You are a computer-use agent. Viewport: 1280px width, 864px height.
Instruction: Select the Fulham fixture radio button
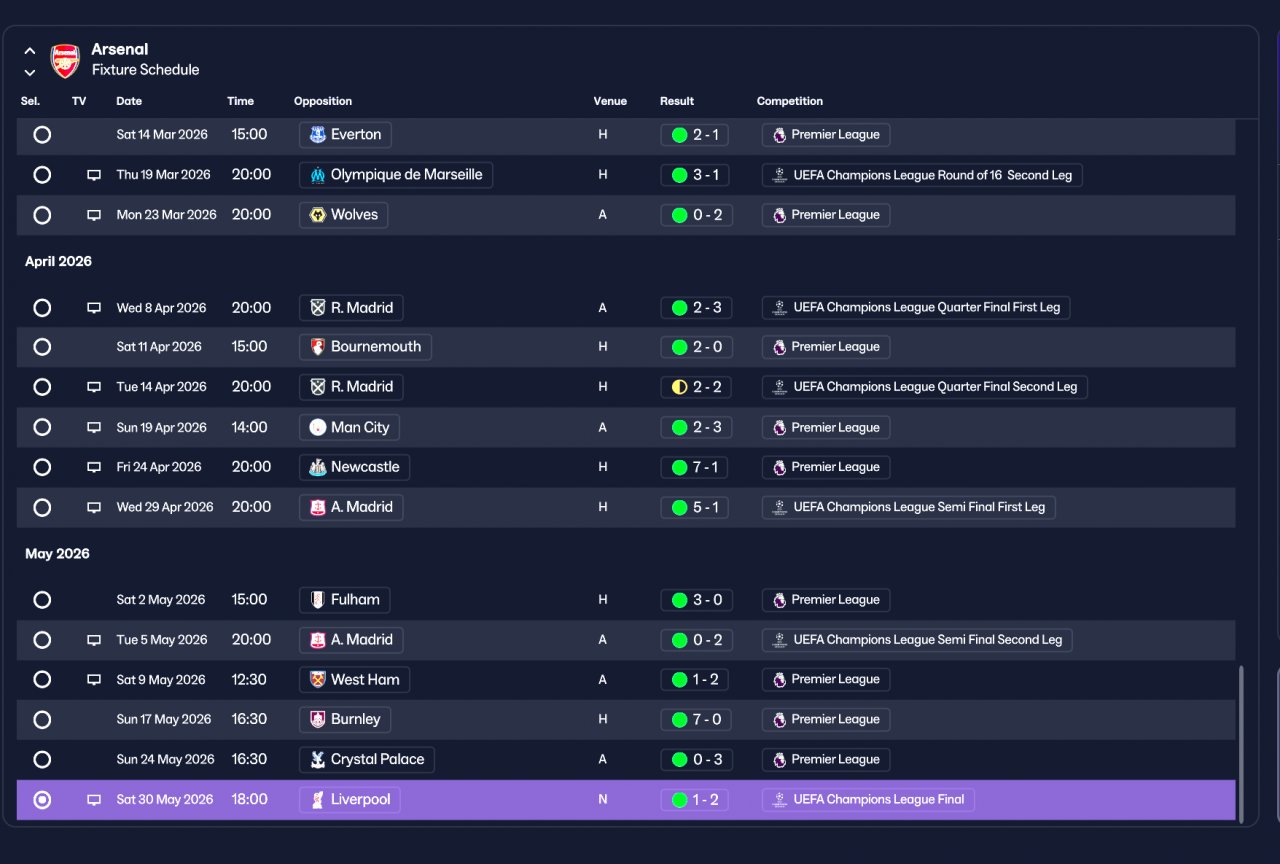[x=42, y=600]
